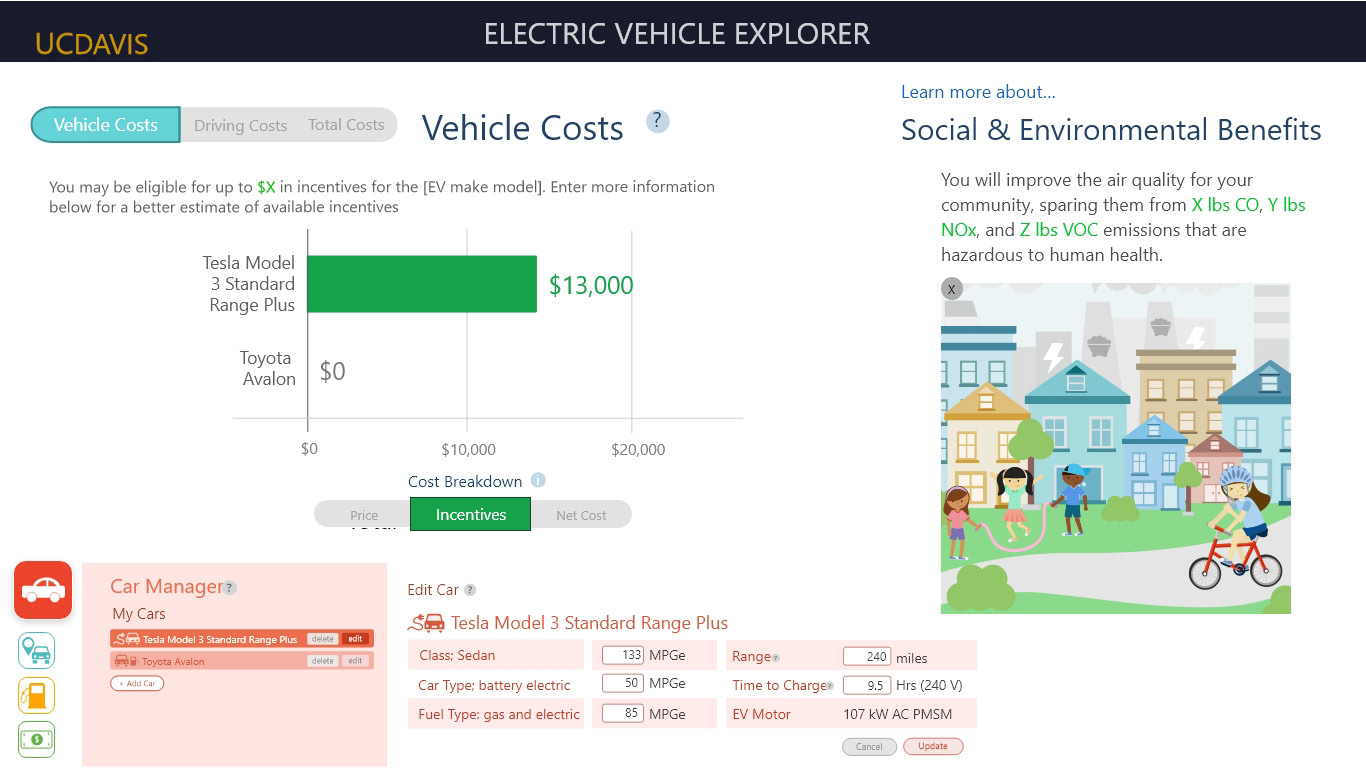Select Incentives cost breakdown
Viewport: 1366px width, 768px height.
pyautogui.click(x=470, y=515)
